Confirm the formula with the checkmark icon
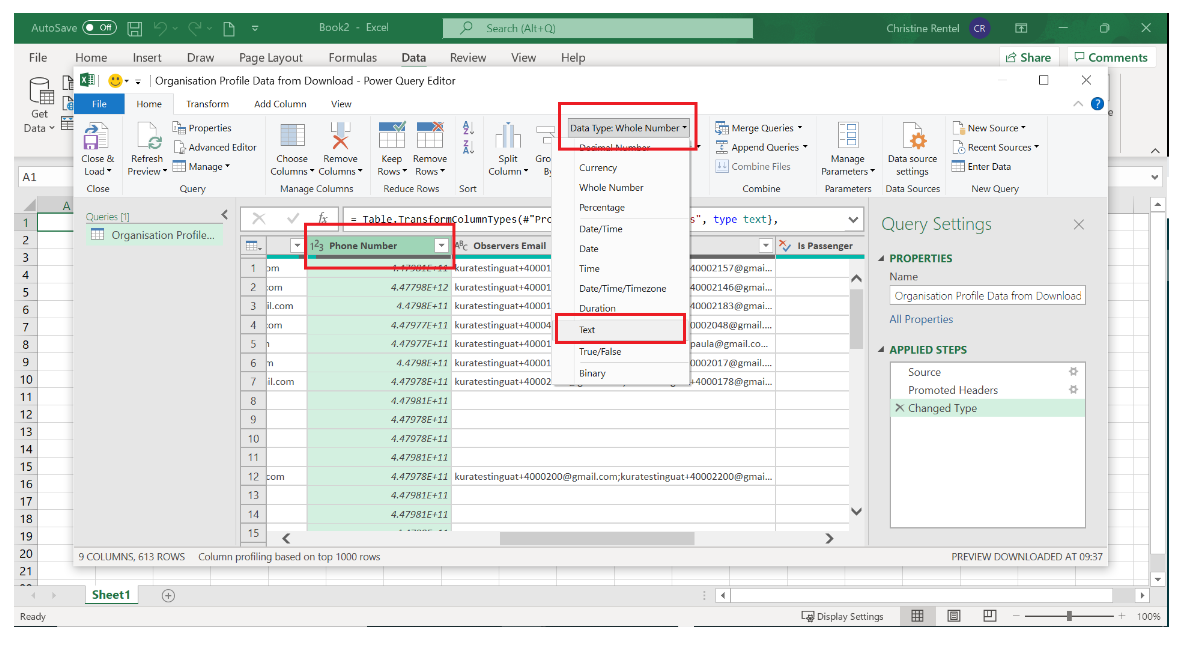Viewport: 1181px width, 645px height. 292,219
